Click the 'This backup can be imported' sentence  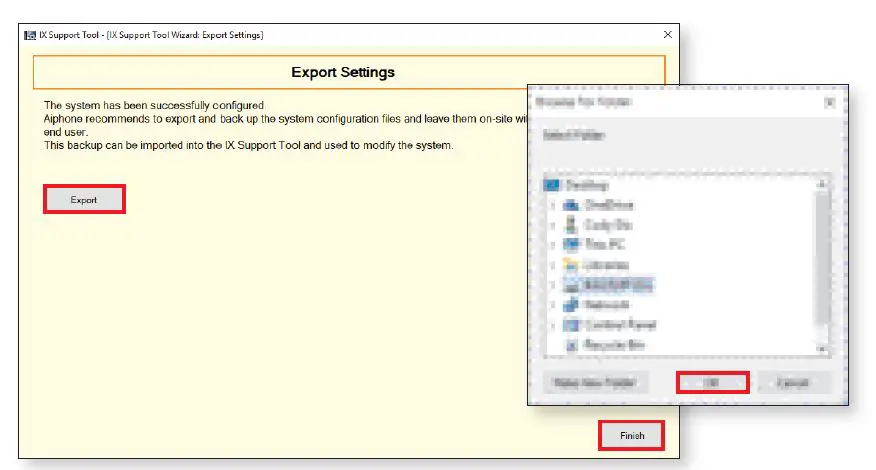tap(249, 145)
